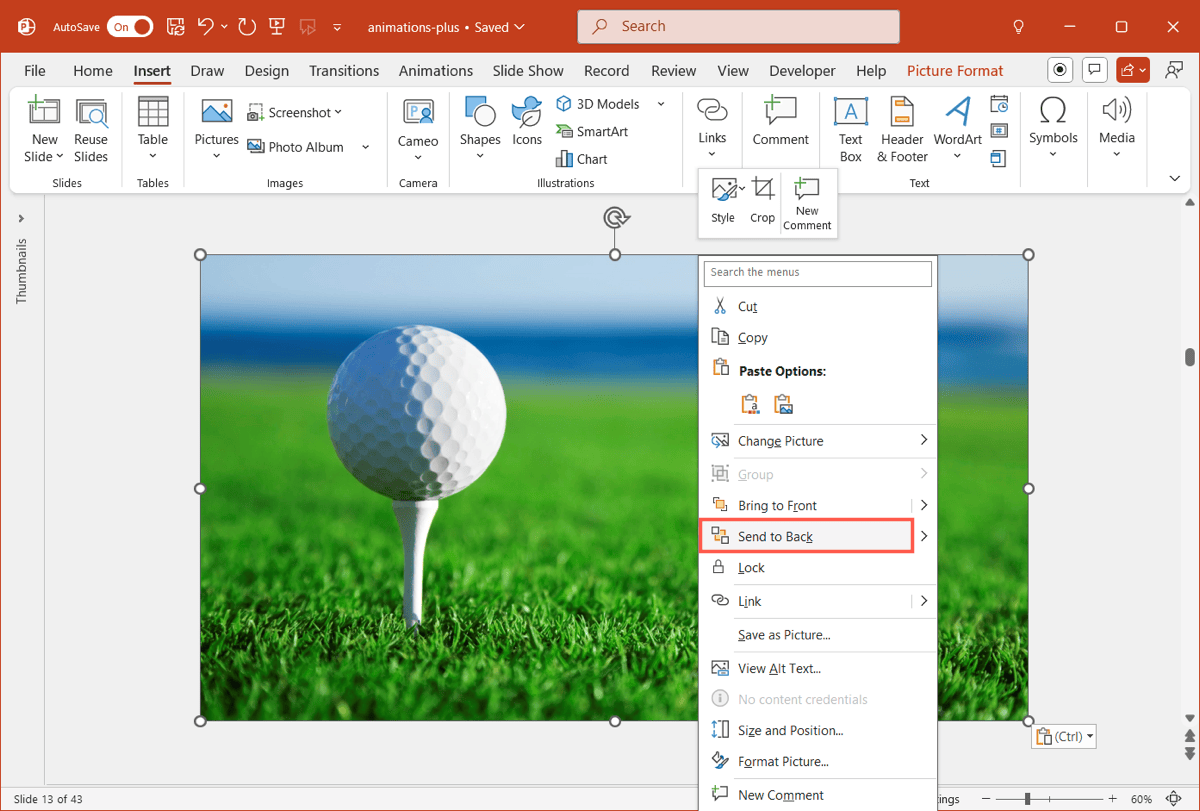Switch to the Animations tab
Viewport: 1200px width, 811px height.
point(436,70)
